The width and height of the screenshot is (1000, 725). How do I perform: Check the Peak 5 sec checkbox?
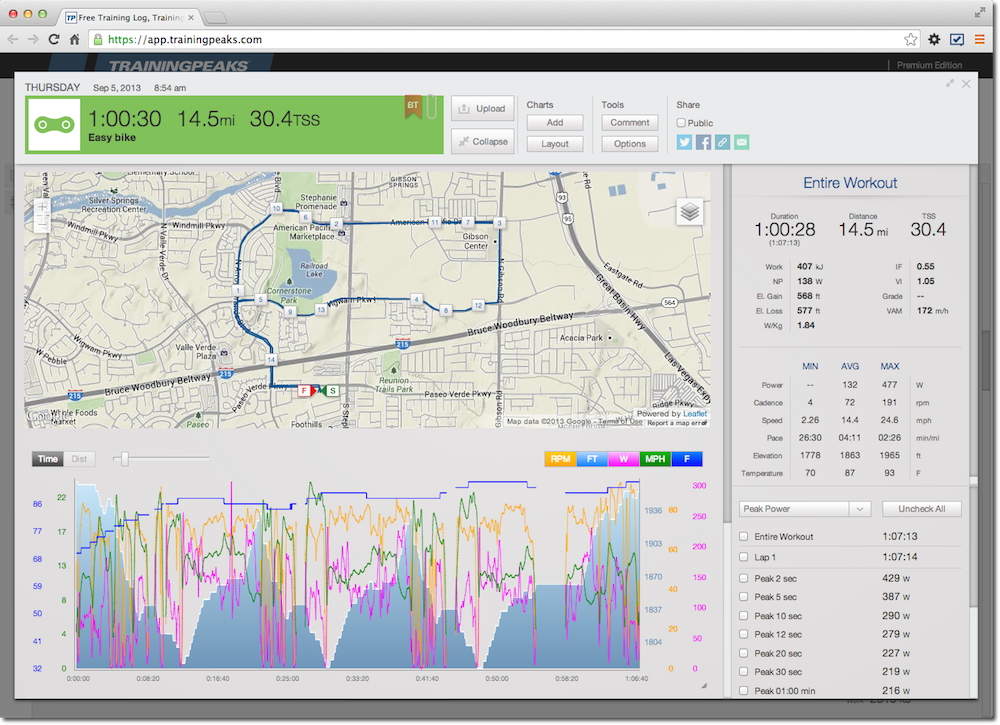coord(744,597)
